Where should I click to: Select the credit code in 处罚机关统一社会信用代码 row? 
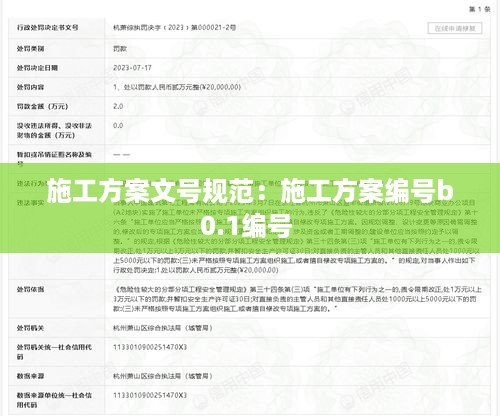[x=150, y=347]
